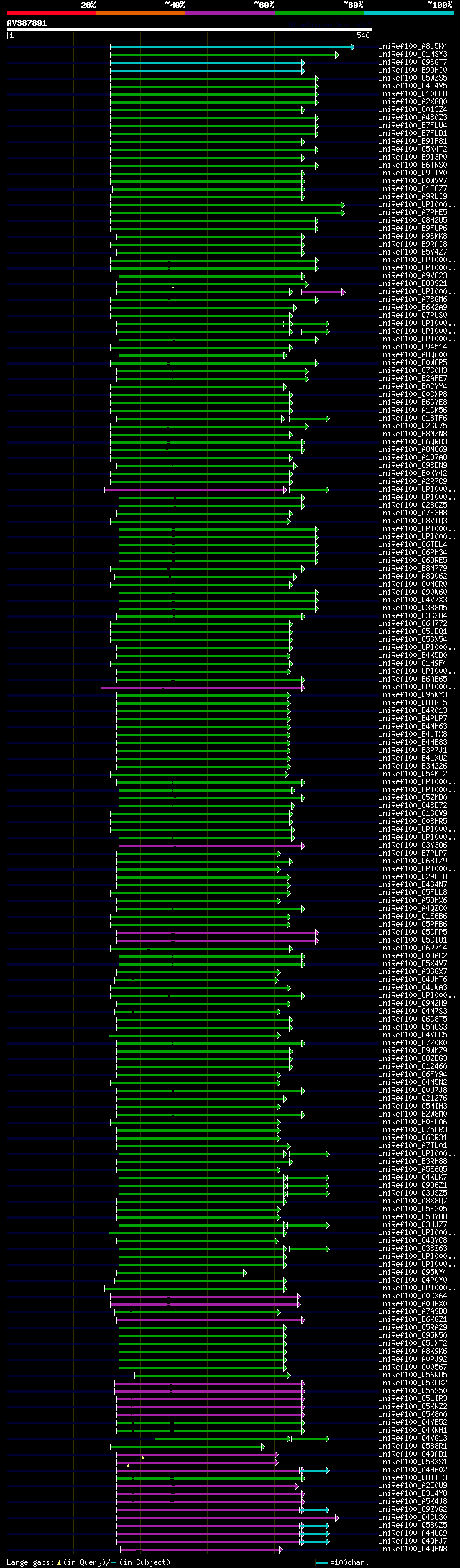The image size is (460, 1568).
Task: Select label UniRef100_Q54MT2
Action: [413, 774]
